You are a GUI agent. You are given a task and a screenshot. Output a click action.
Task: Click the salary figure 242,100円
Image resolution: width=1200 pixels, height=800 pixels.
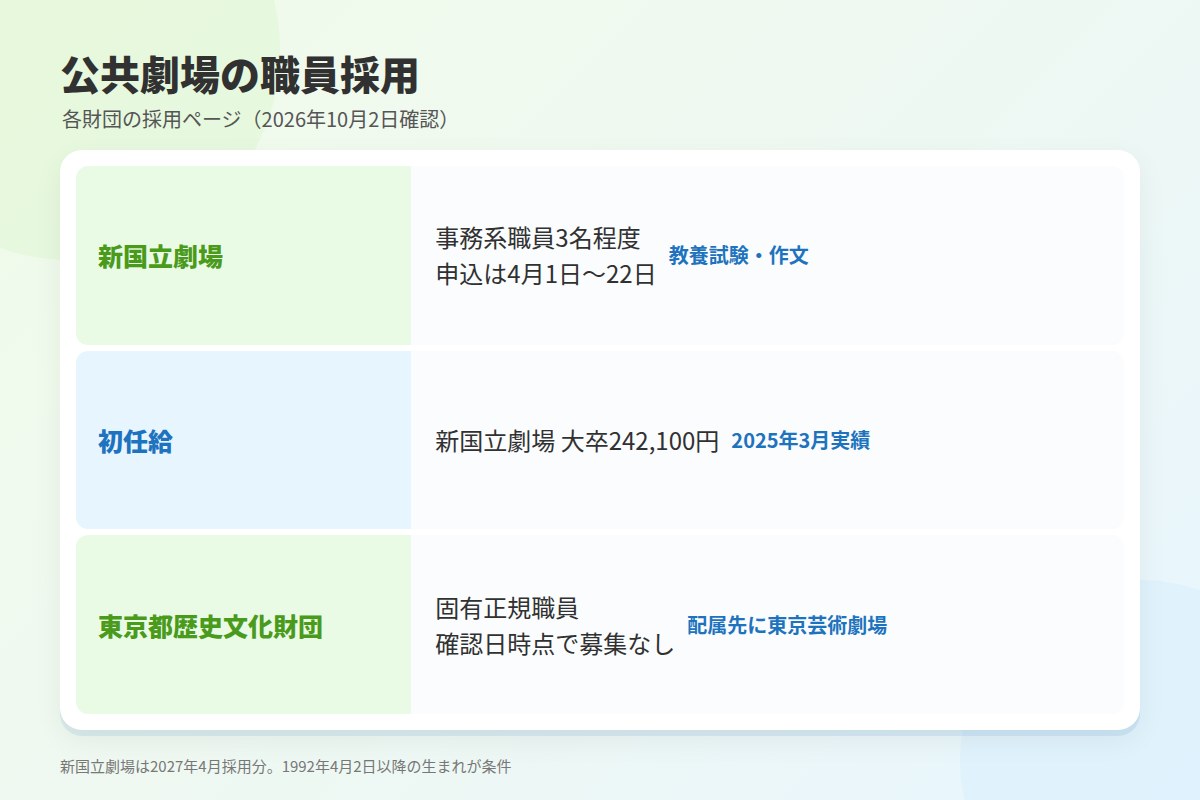tap(664, 441)
